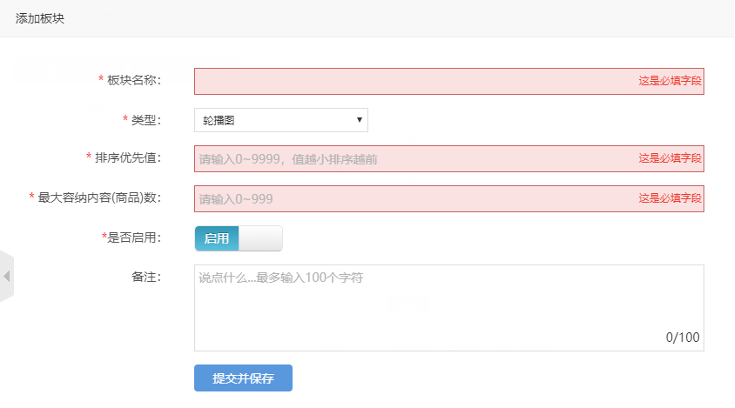Click the 最大容纳内容(商品)数 input field
The height and width of the screenshot is (408, 735).
449,198
